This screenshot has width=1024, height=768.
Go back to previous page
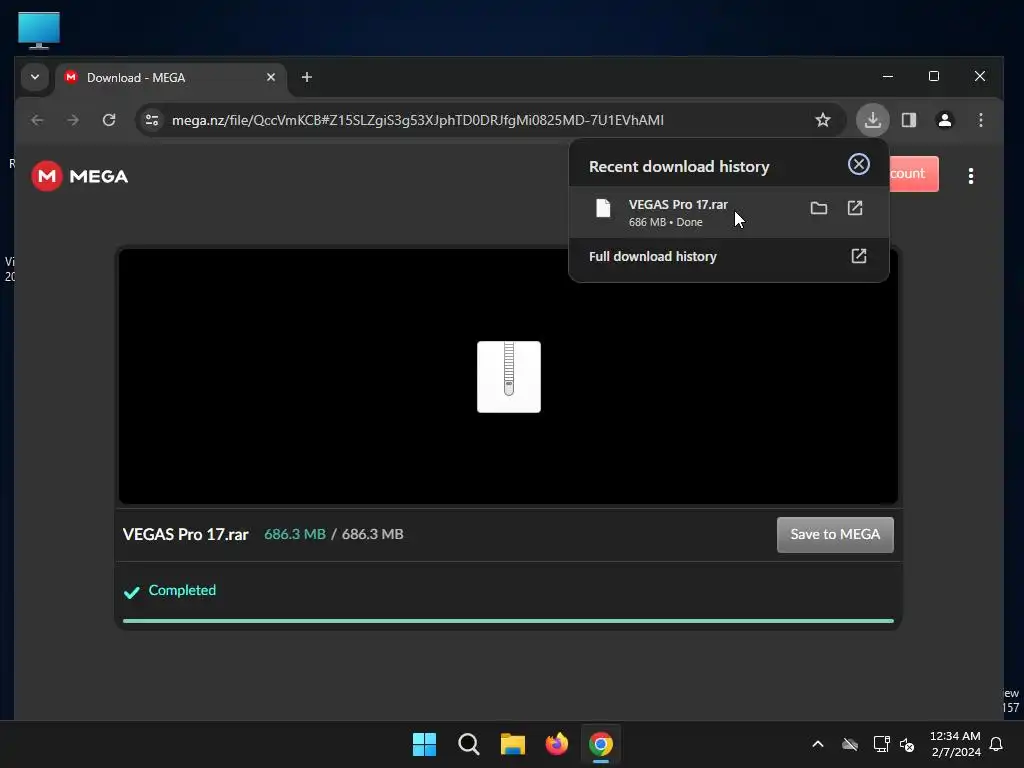[x=37, y=120]
